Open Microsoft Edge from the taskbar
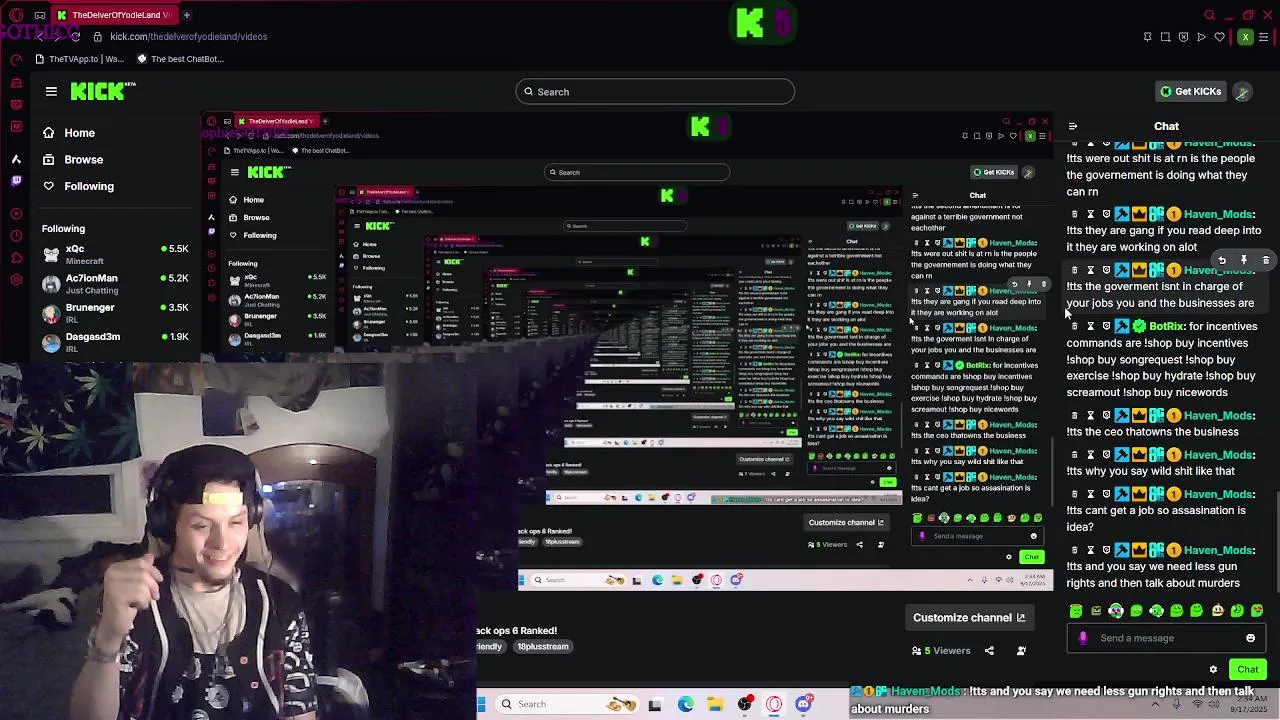 (686, 704)
